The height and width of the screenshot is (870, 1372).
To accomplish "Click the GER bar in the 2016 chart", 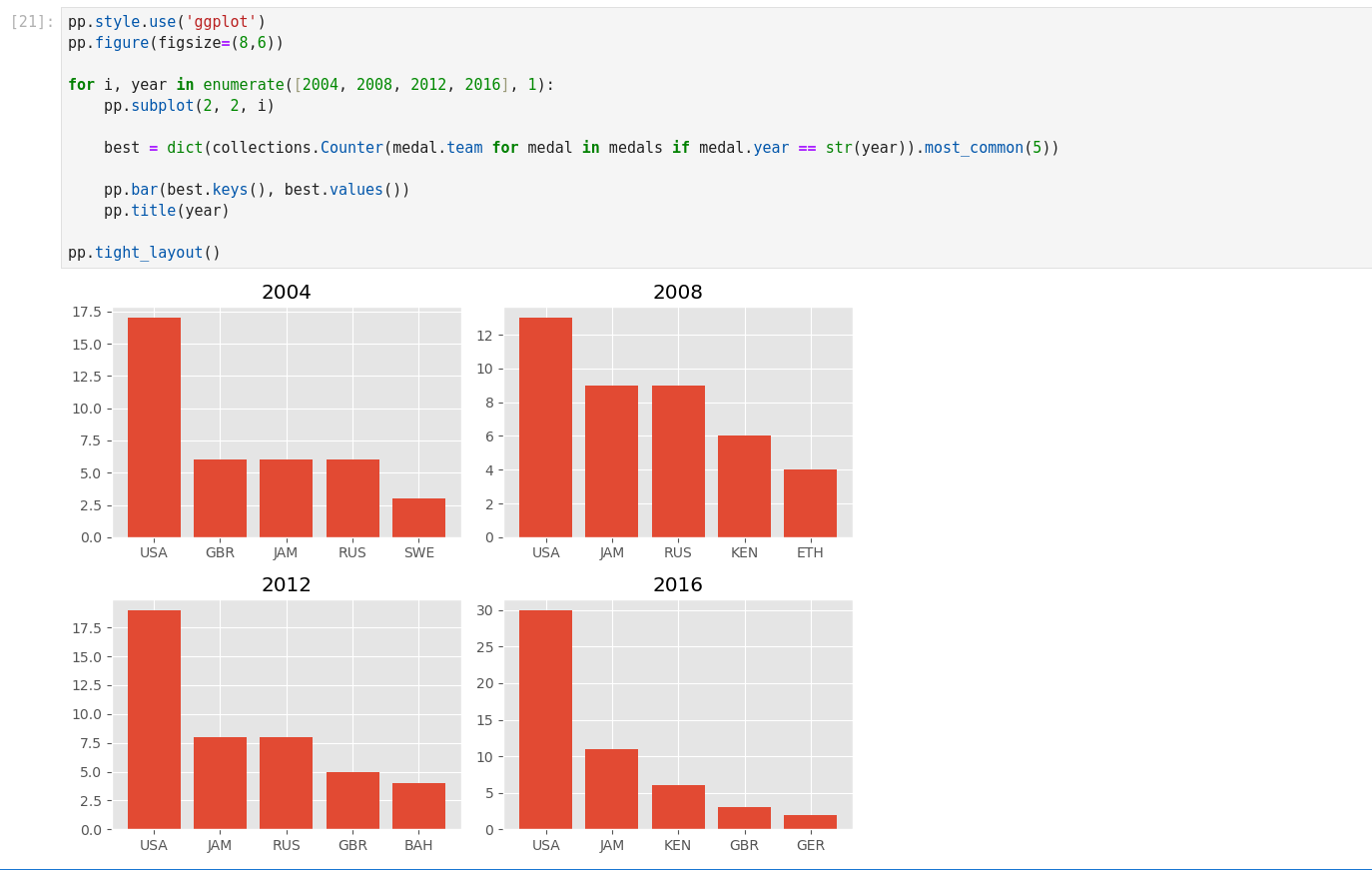I will [x=810, y=822].
